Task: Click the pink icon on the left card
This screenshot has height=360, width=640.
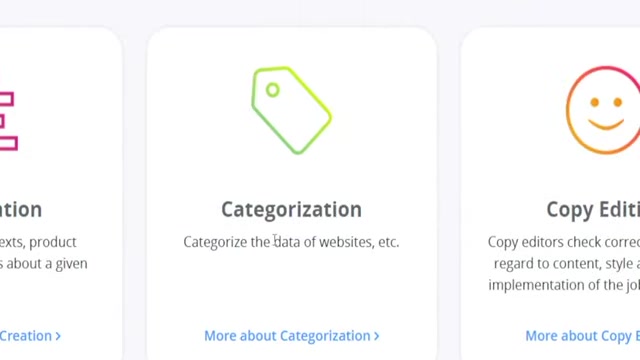Action: tap(8, 121)
